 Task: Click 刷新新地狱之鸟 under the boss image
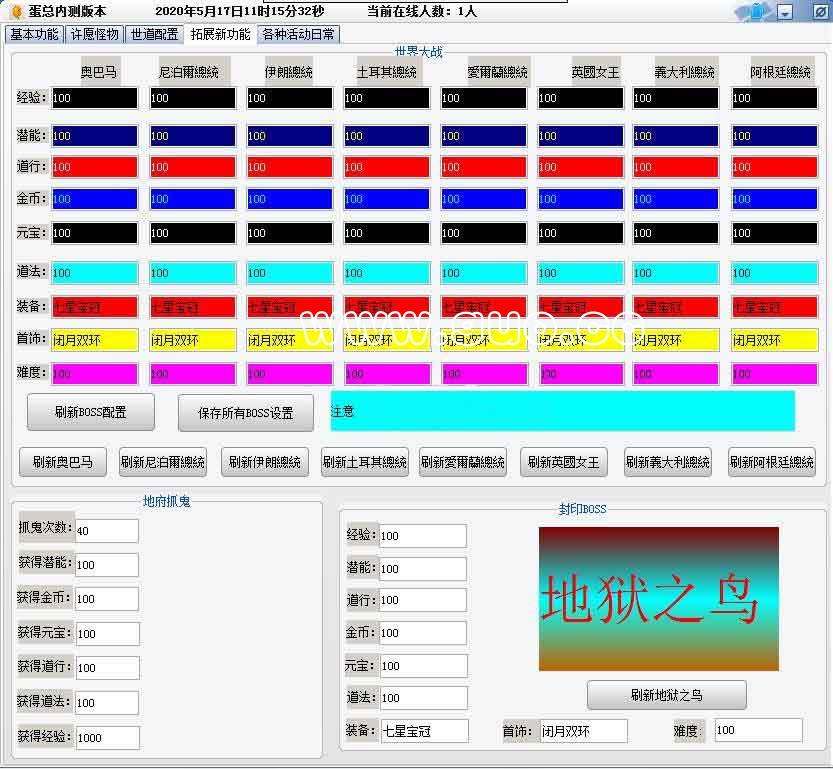(x=668, y=693)
